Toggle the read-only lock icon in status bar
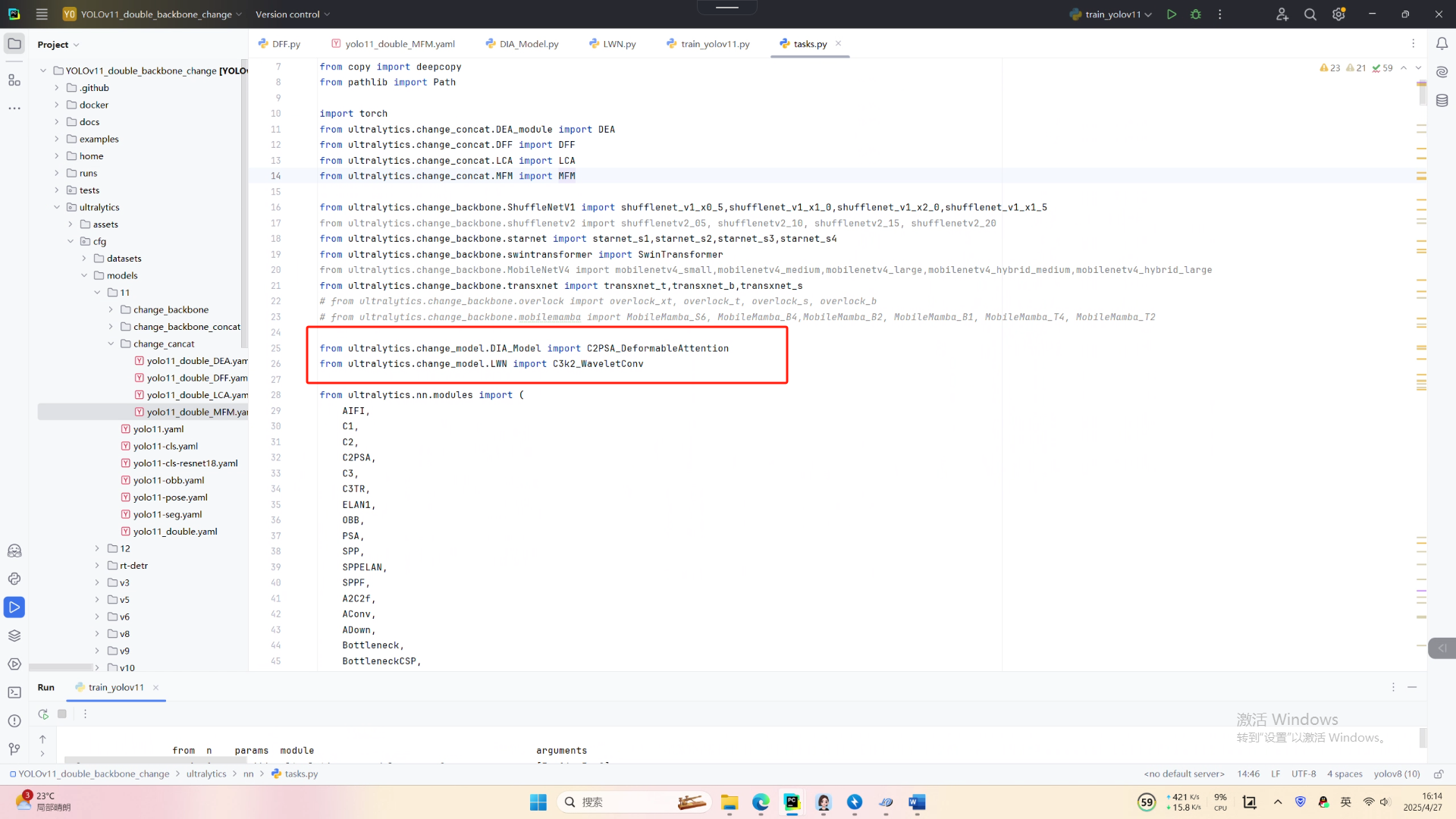Viewport: 1456px width, 819px height. (x=1439, y=773)
